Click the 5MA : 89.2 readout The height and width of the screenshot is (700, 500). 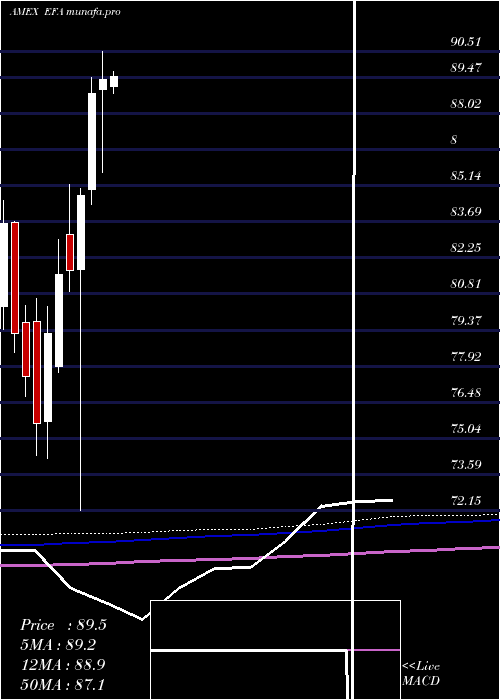[58, 645]
